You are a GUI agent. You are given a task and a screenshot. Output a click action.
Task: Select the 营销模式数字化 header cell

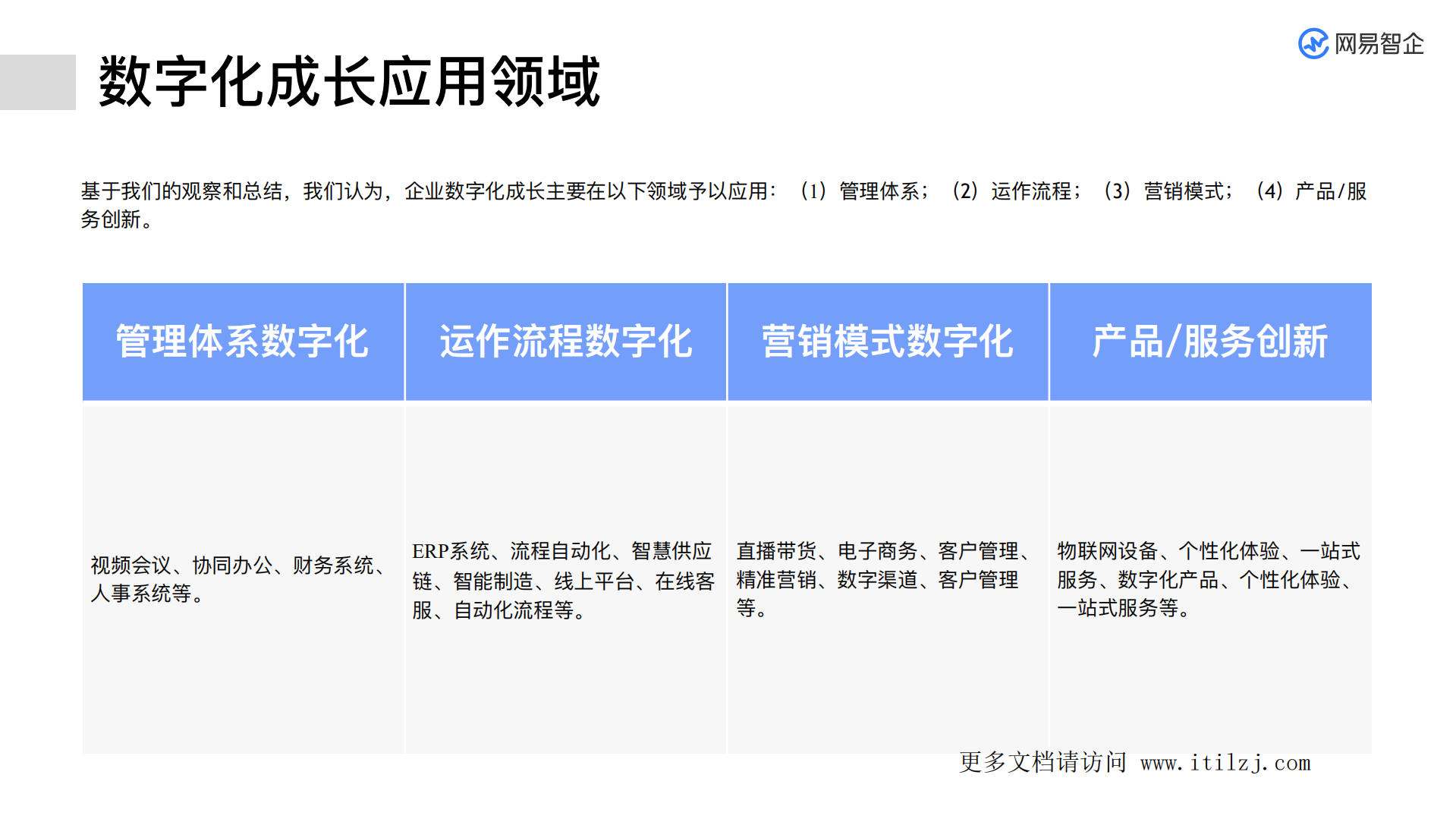point(888,342)
